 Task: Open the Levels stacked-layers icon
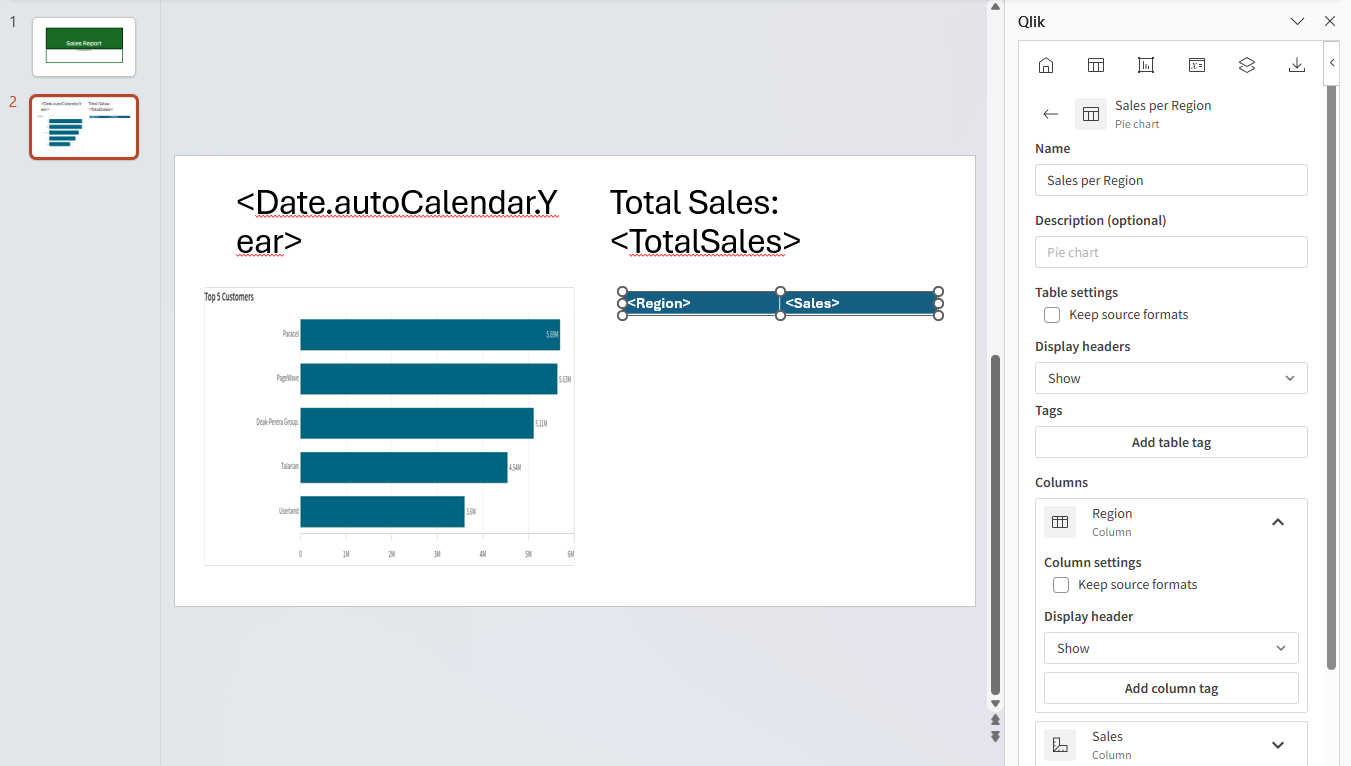click(x=1246, y=65)
